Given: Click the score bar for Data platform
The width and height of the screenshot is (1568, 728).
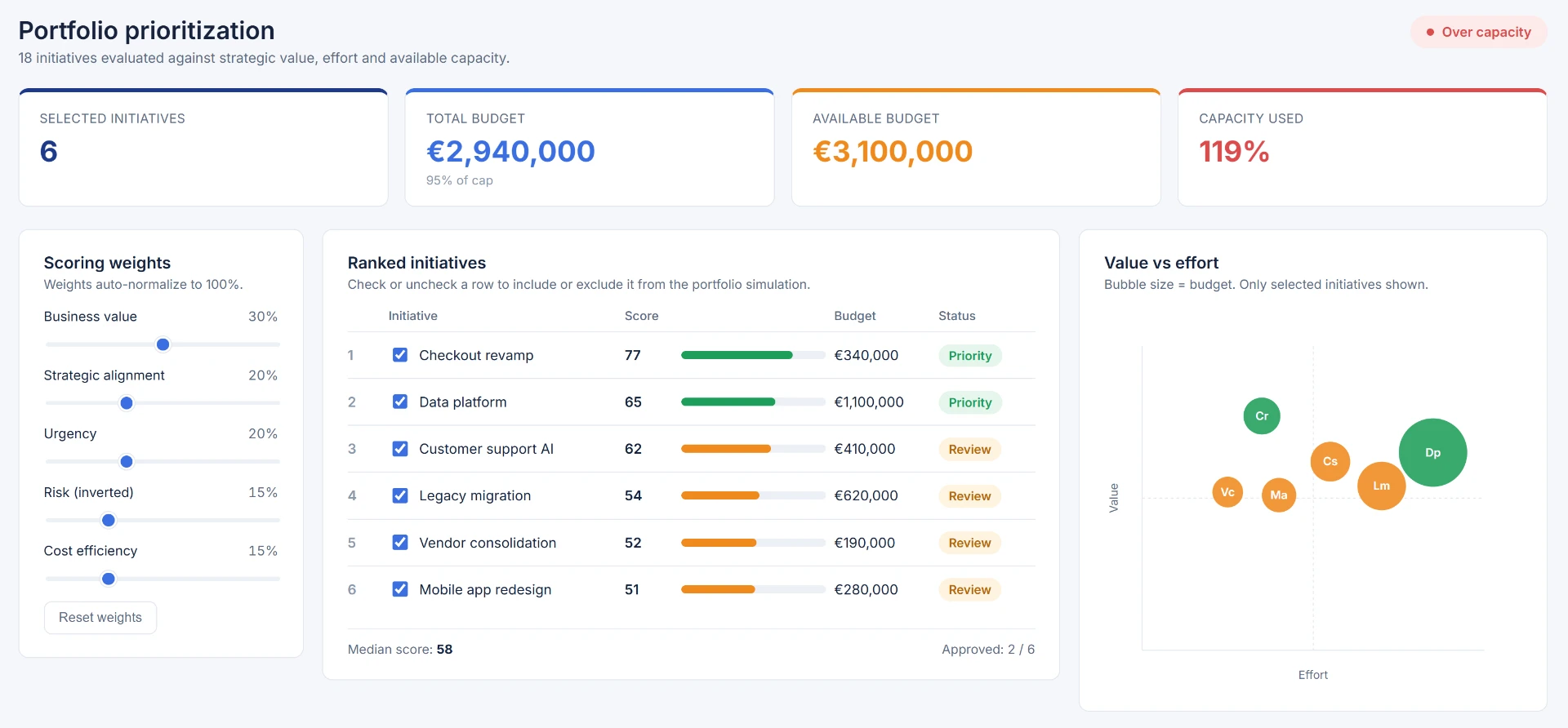Looking at the screenshot, I should tap(753, 402).
